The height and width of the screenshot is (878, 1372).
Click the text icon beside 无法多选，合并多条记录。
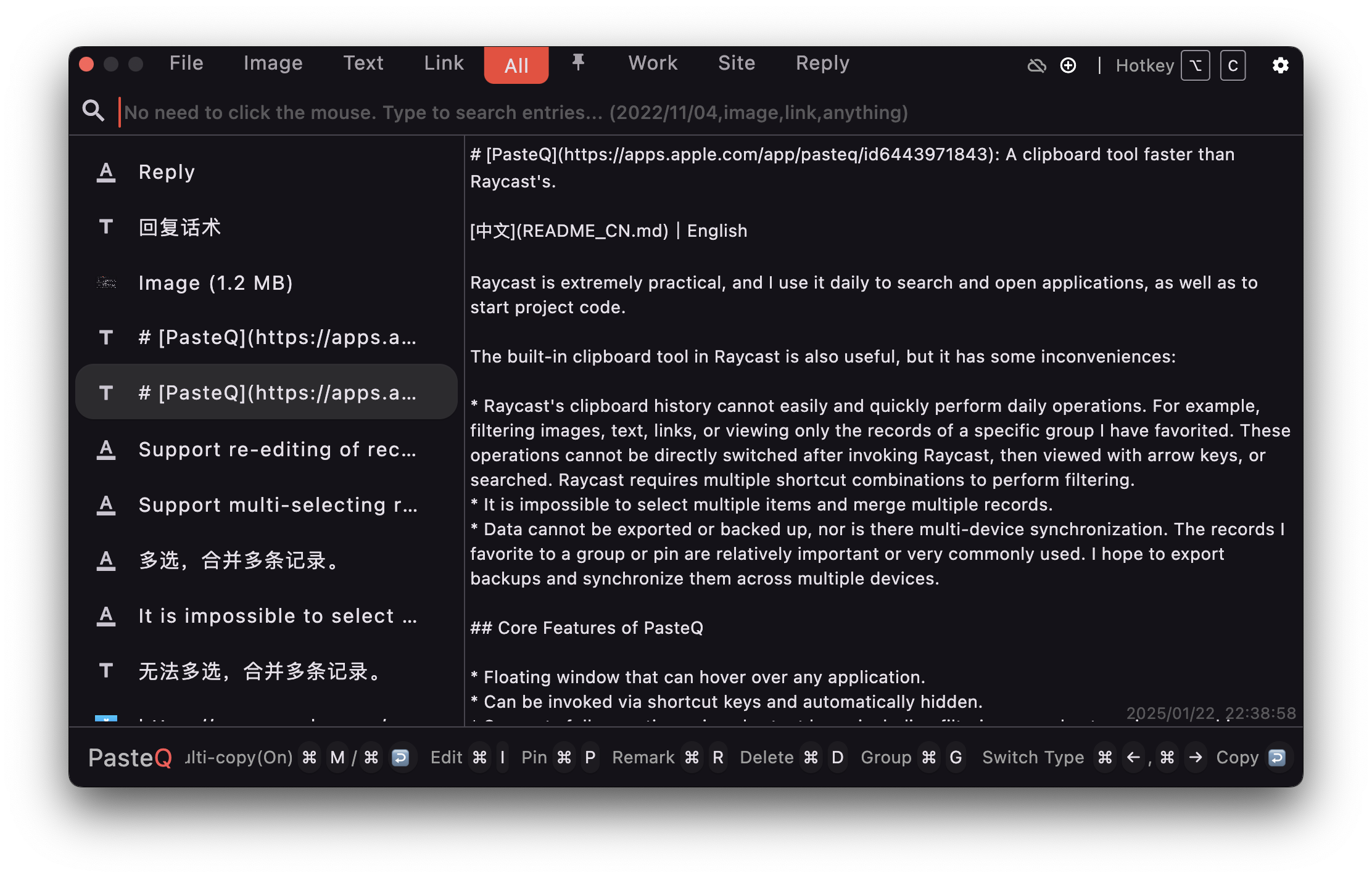[x=106, y=670]
